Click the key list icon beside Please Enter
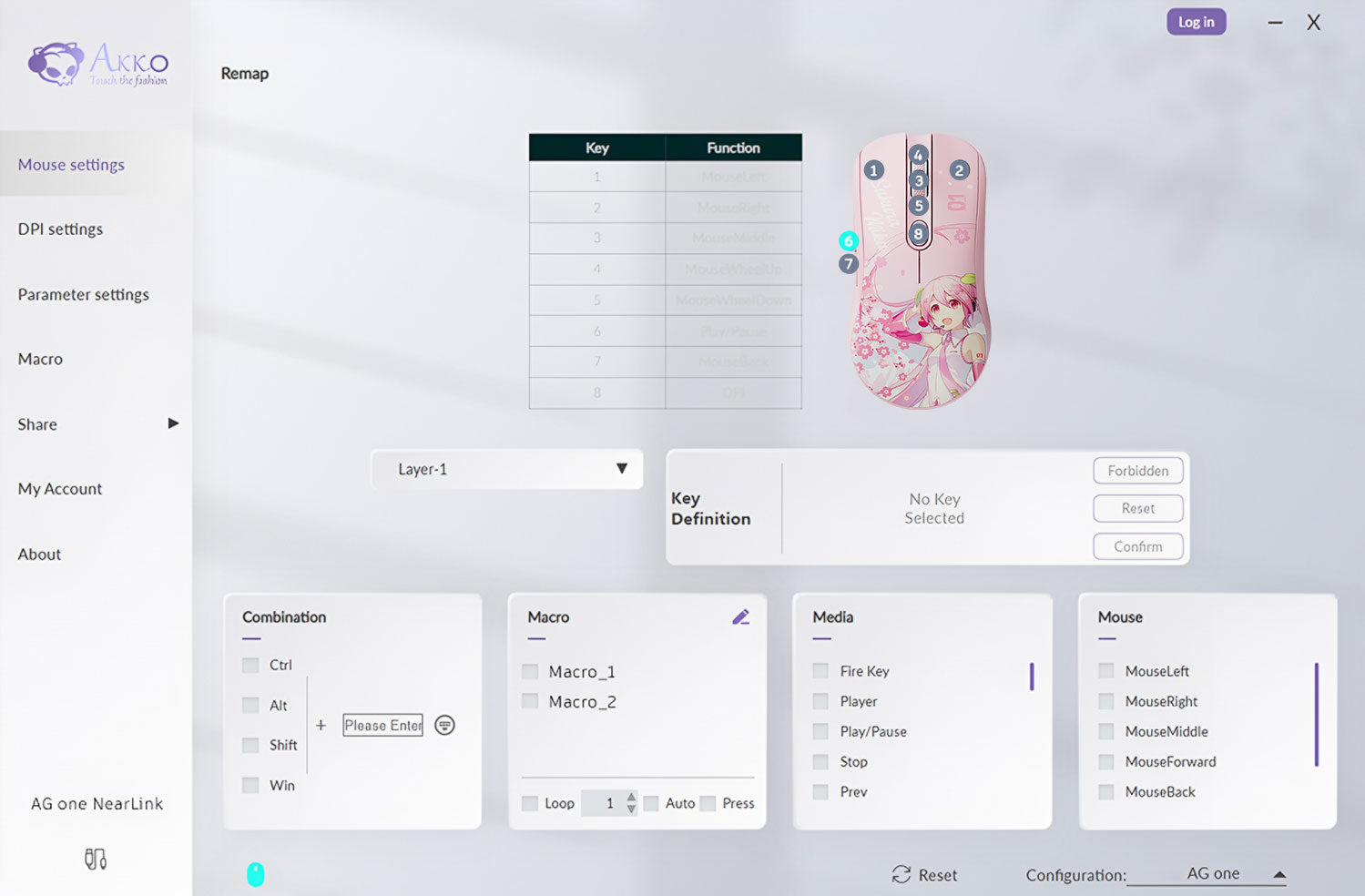1365x896 pixels. tap(444, 725)
